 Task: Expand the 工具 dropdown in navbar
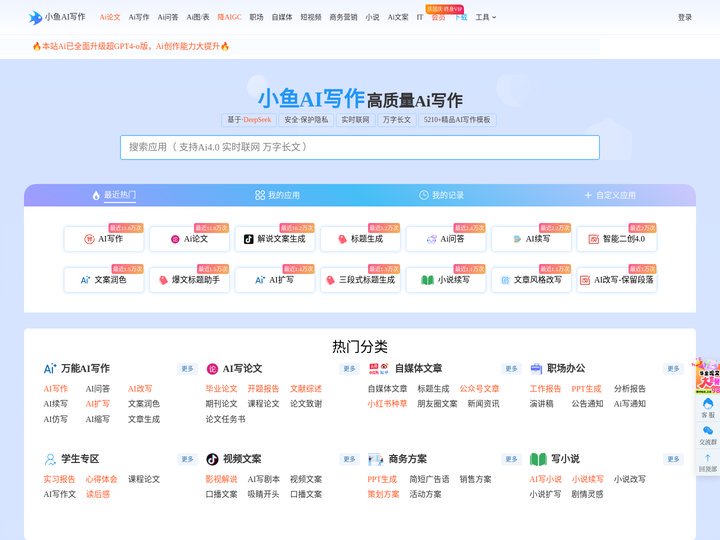point(485,17)
